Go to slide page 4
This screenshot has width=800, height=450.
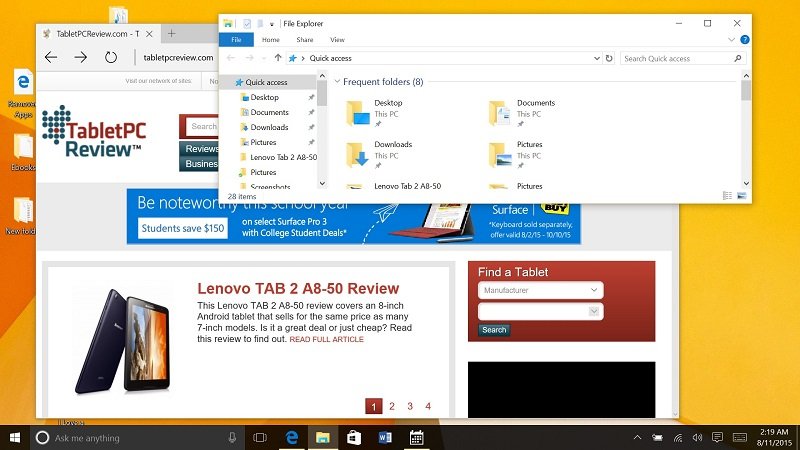point(428,406)
